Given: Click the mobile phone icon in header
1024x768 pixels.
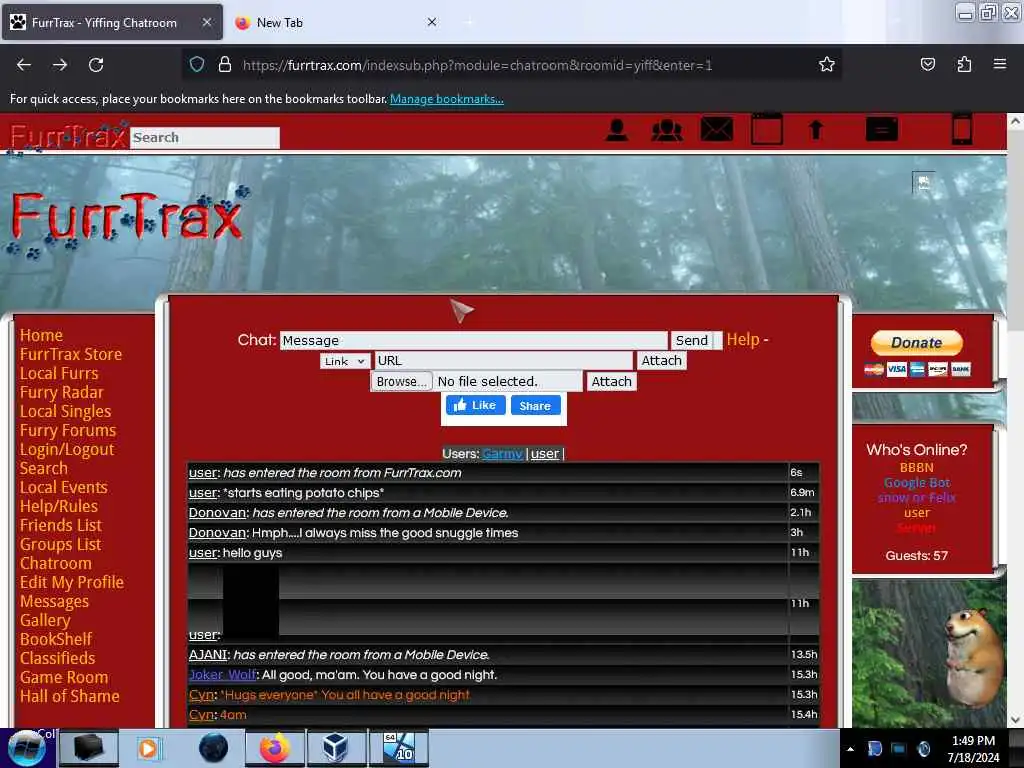Looking at the screenshot, I should tap(962, 129).
